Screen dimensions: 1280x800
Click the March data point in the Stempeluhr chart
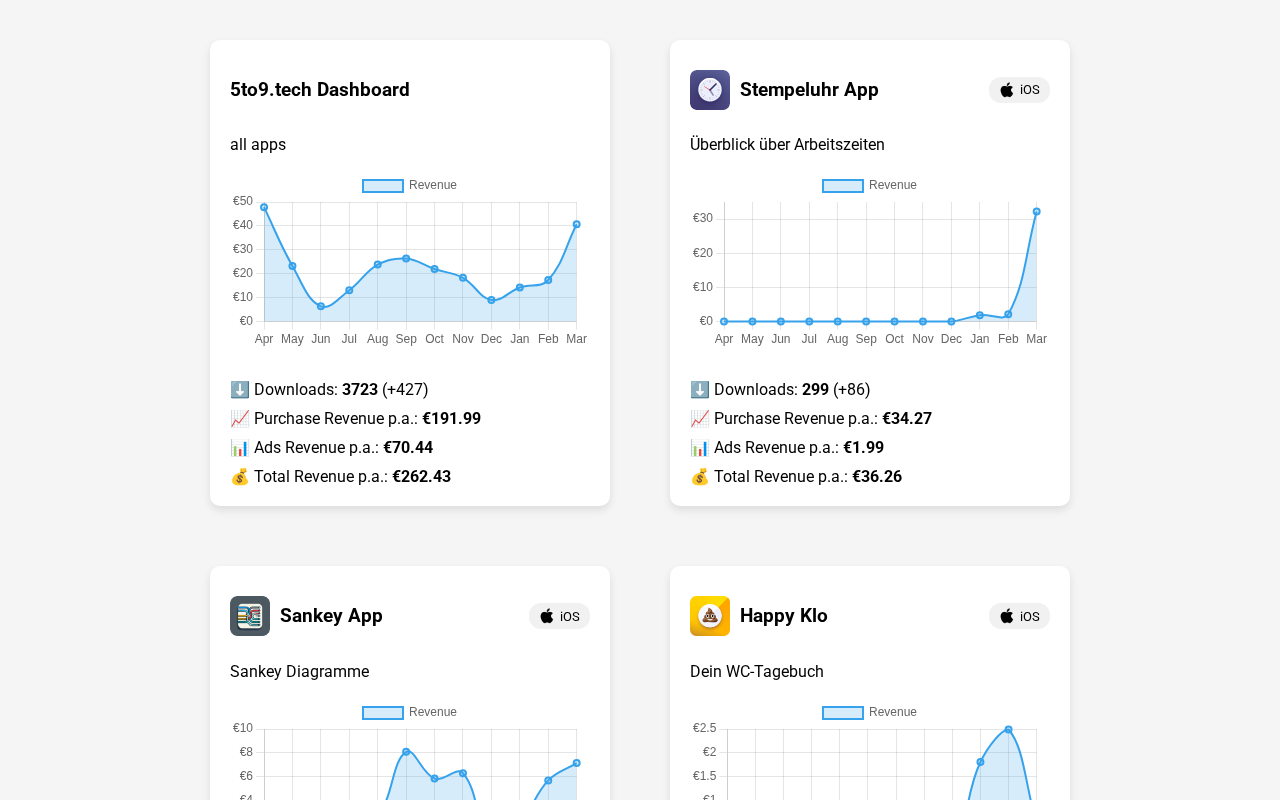tap(1036, 212)
